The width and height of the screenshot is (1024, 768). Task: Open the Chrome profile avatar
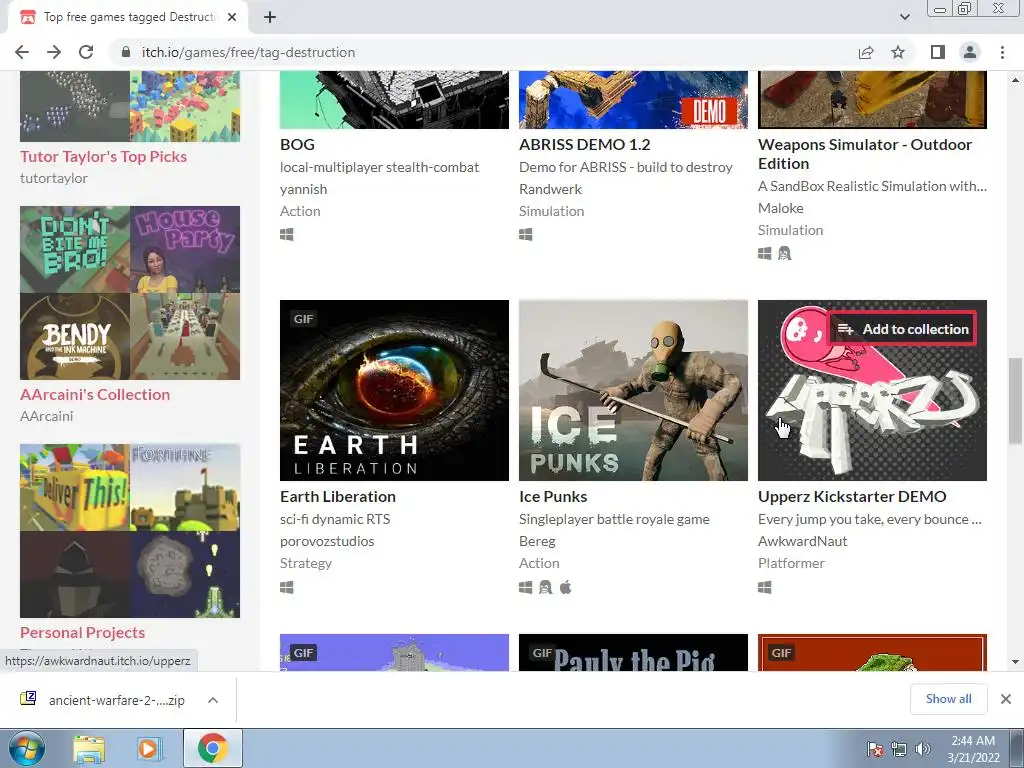pos(970,52)
